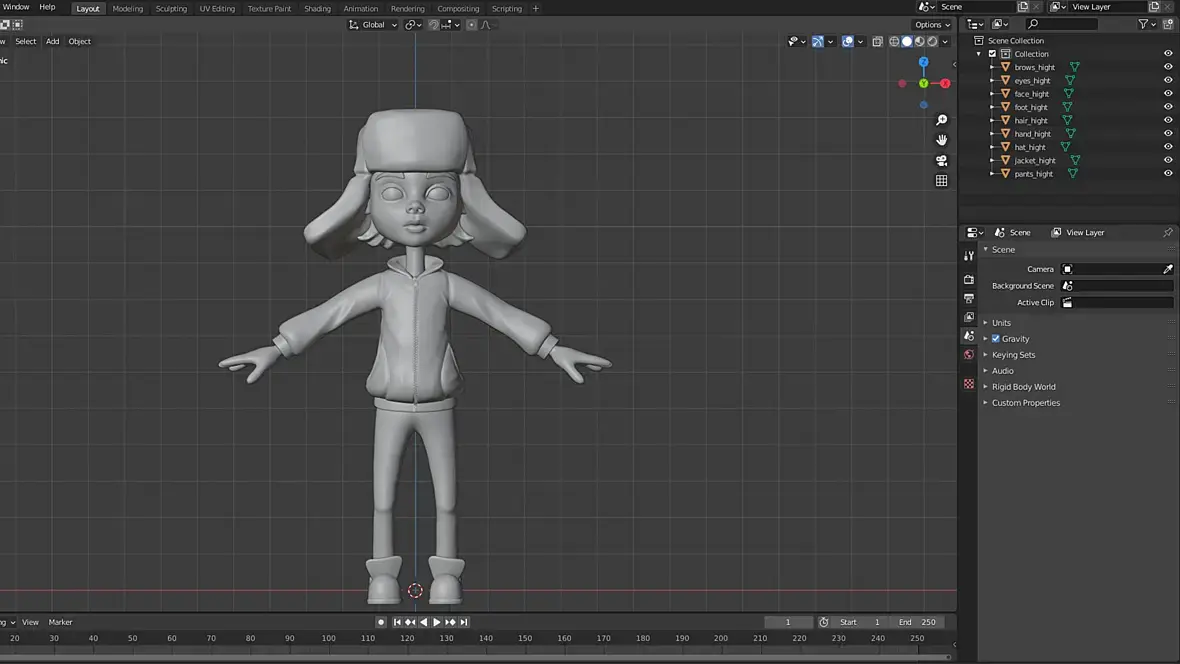Open the Texture properties checkerboard icon
The height and width of the screenshot is (664, 1180).
tap(968, 384)
